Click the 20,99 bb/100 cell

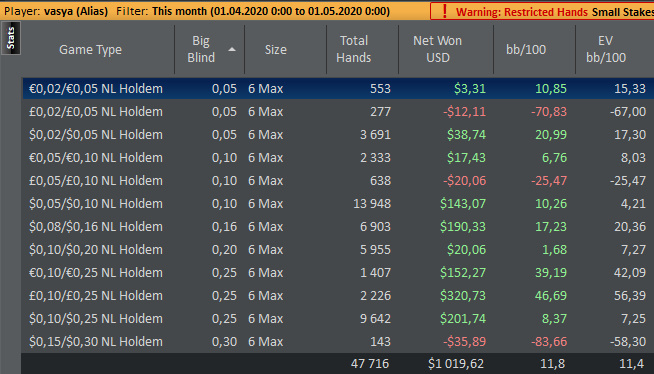[x=551, y=134]
